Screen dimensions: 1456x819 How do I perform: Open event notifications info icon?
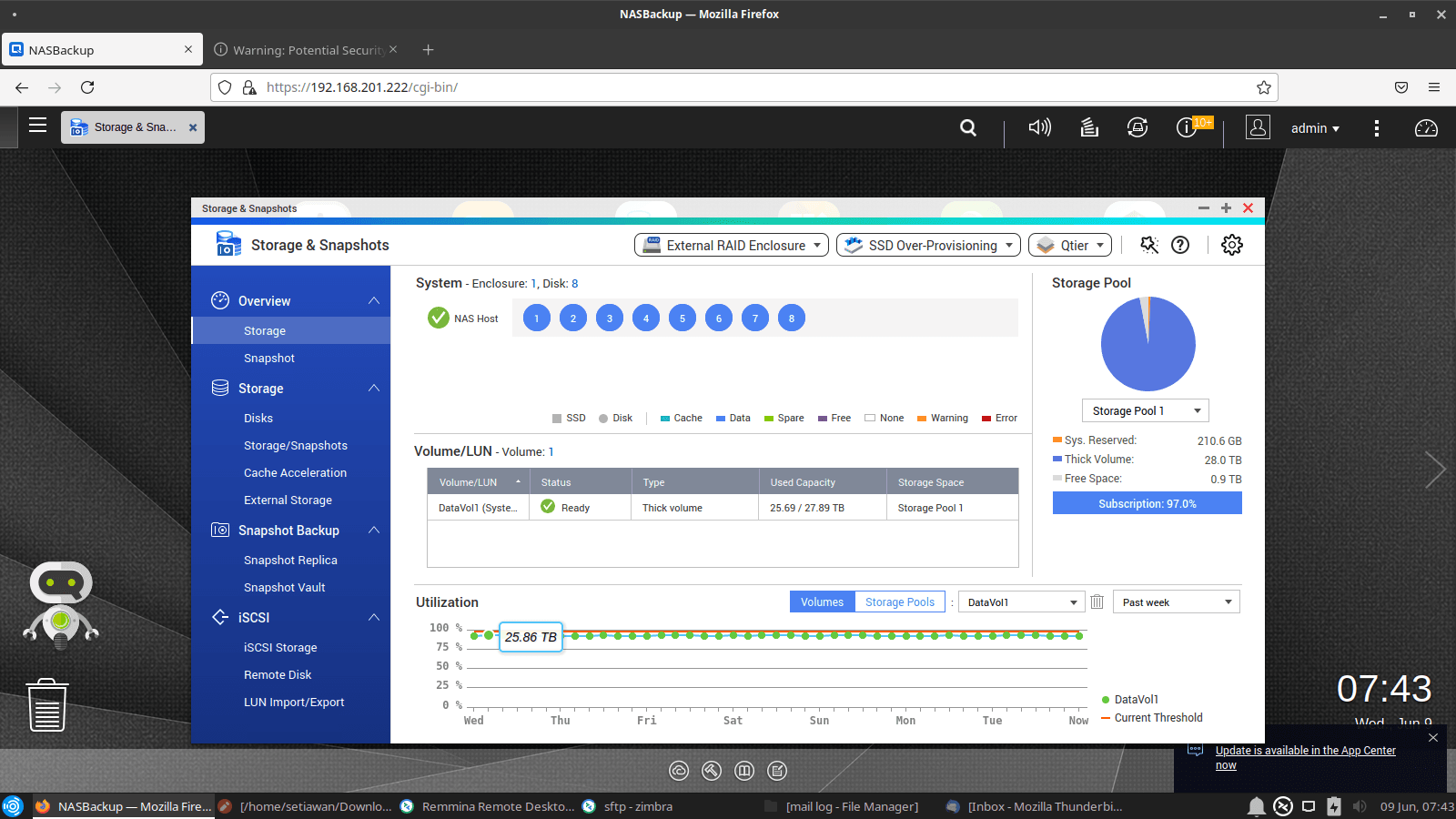[x=1186, y=128]
